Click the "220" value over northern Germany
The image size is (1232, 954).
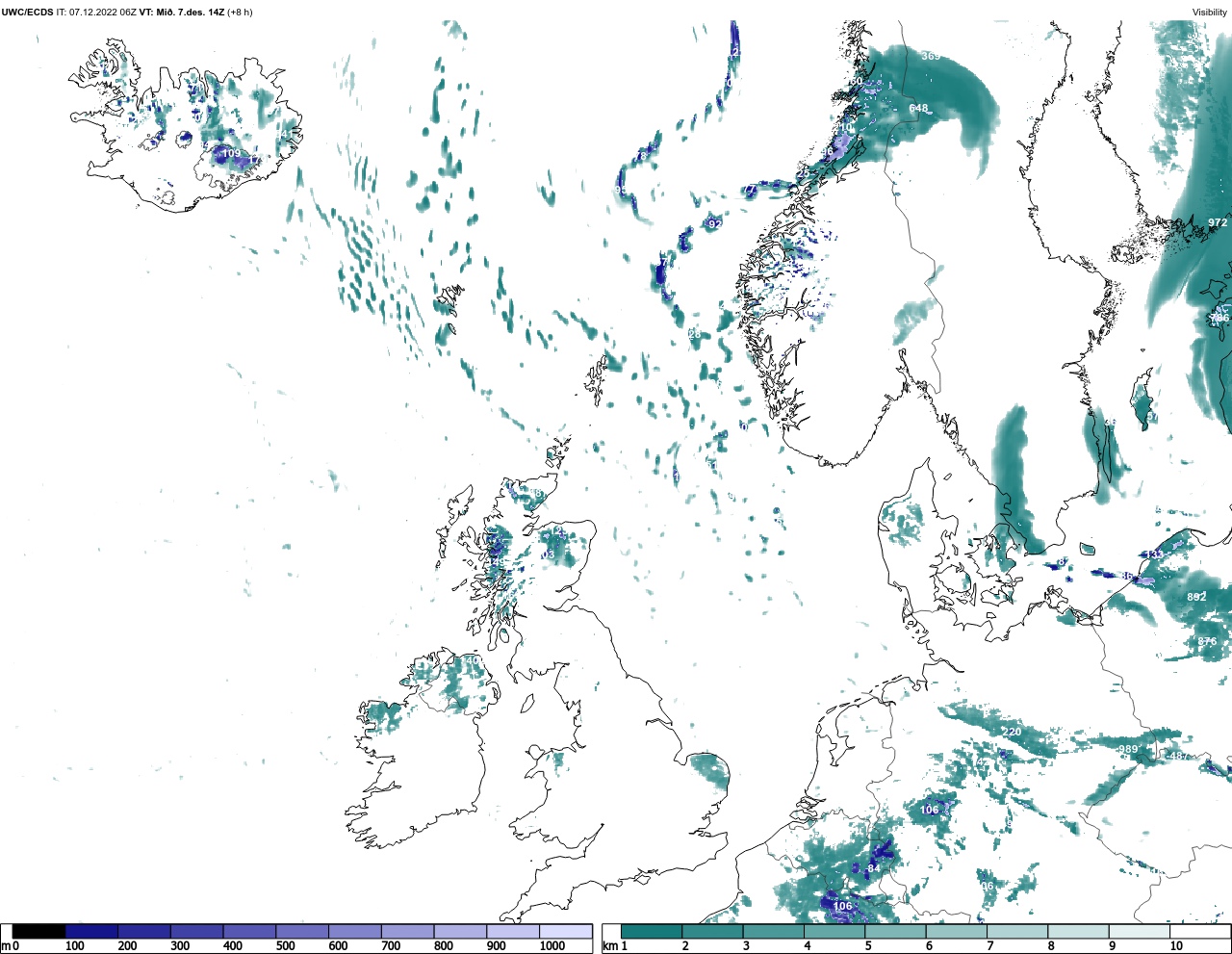1012,733
